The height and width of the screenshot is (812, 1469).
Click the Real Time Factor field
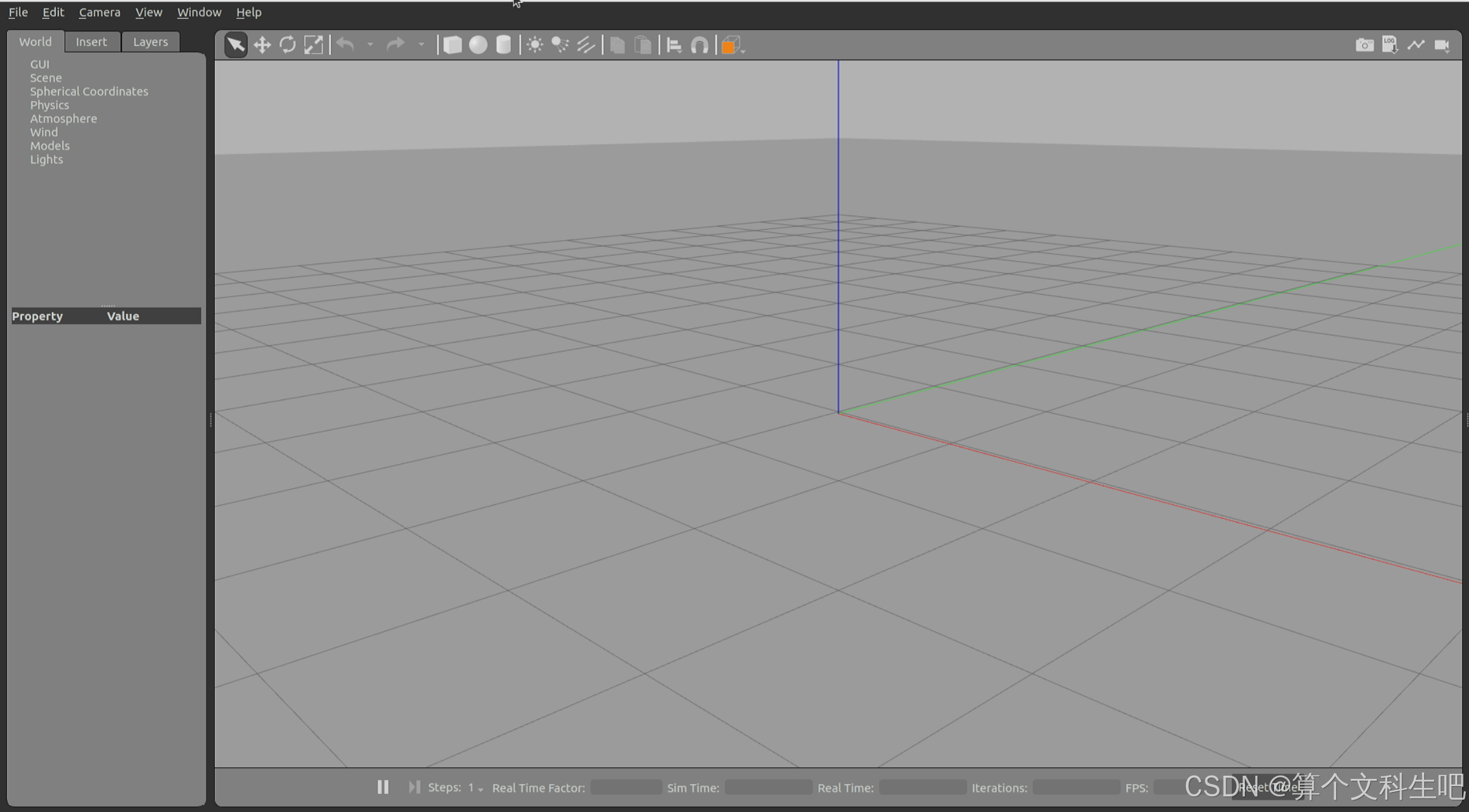click(x=626, y=787)
